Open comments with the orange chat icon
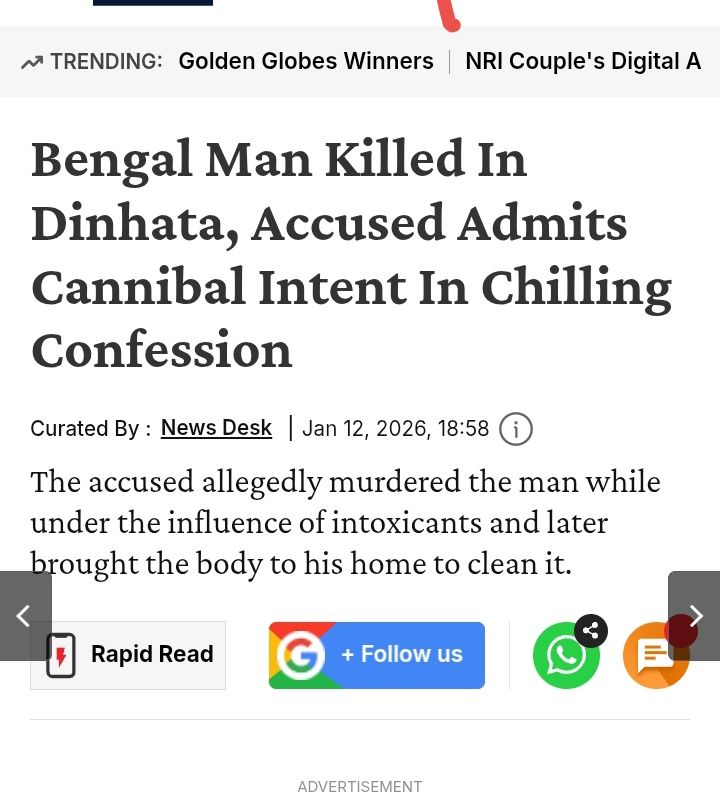Screen dimensions: 720x812 654,658
